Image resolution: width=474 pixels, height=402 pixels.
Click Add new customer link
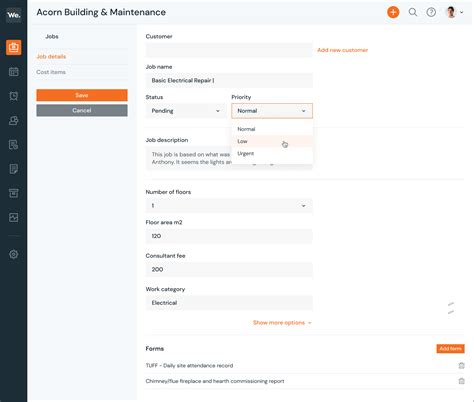pos(343,50)
